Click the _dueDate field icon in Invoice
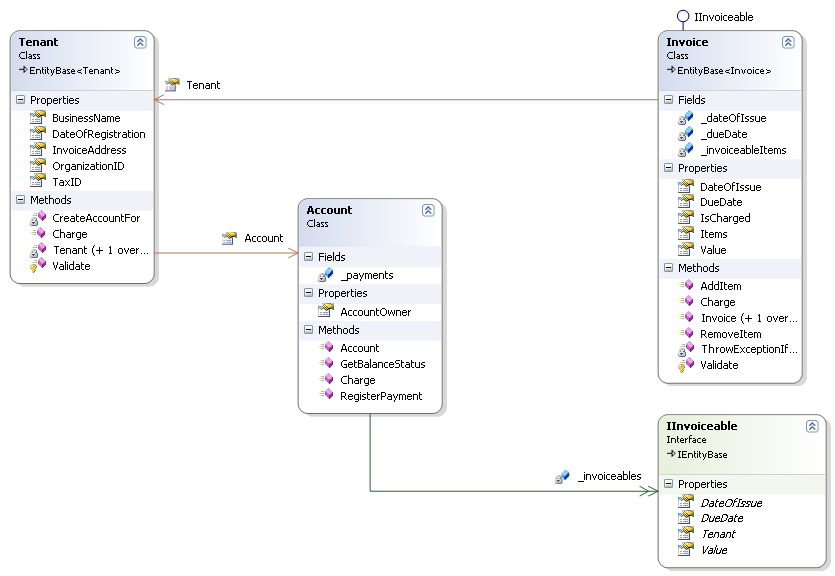Viewport: 835px width, 576px height. coord(686,134)
